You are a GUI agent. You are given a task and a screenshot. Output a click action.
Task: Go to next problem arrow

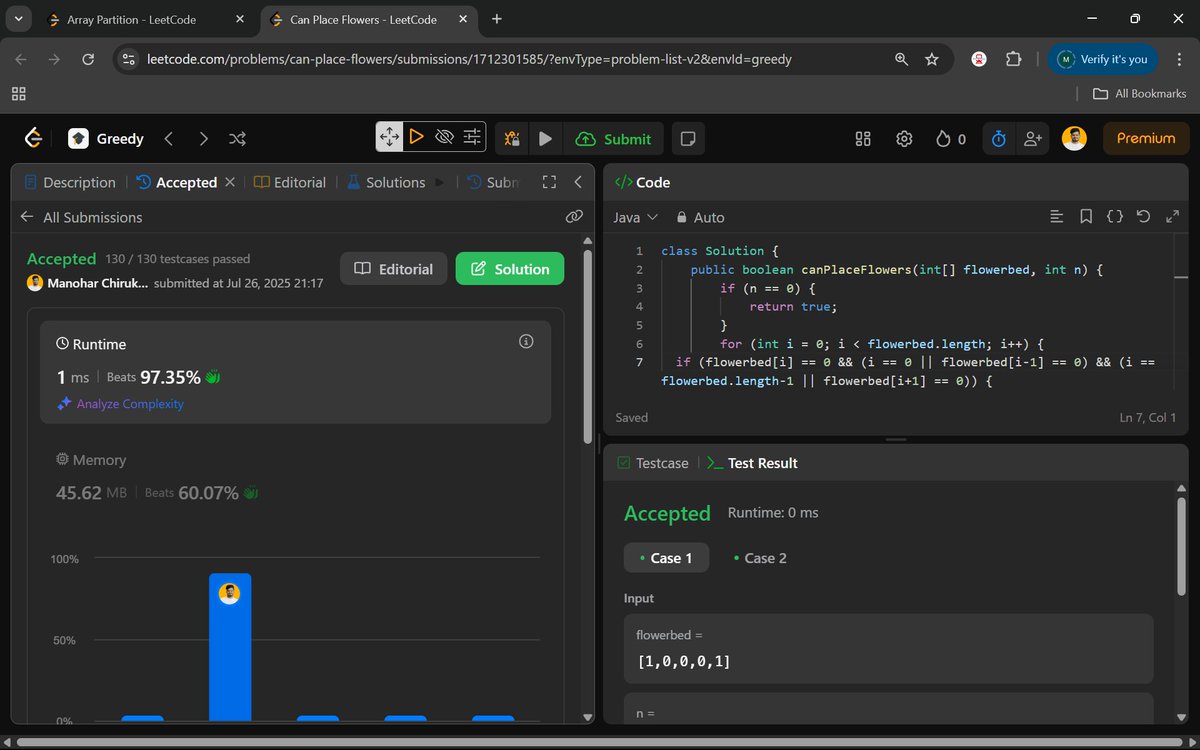click(x=203, y=138)
